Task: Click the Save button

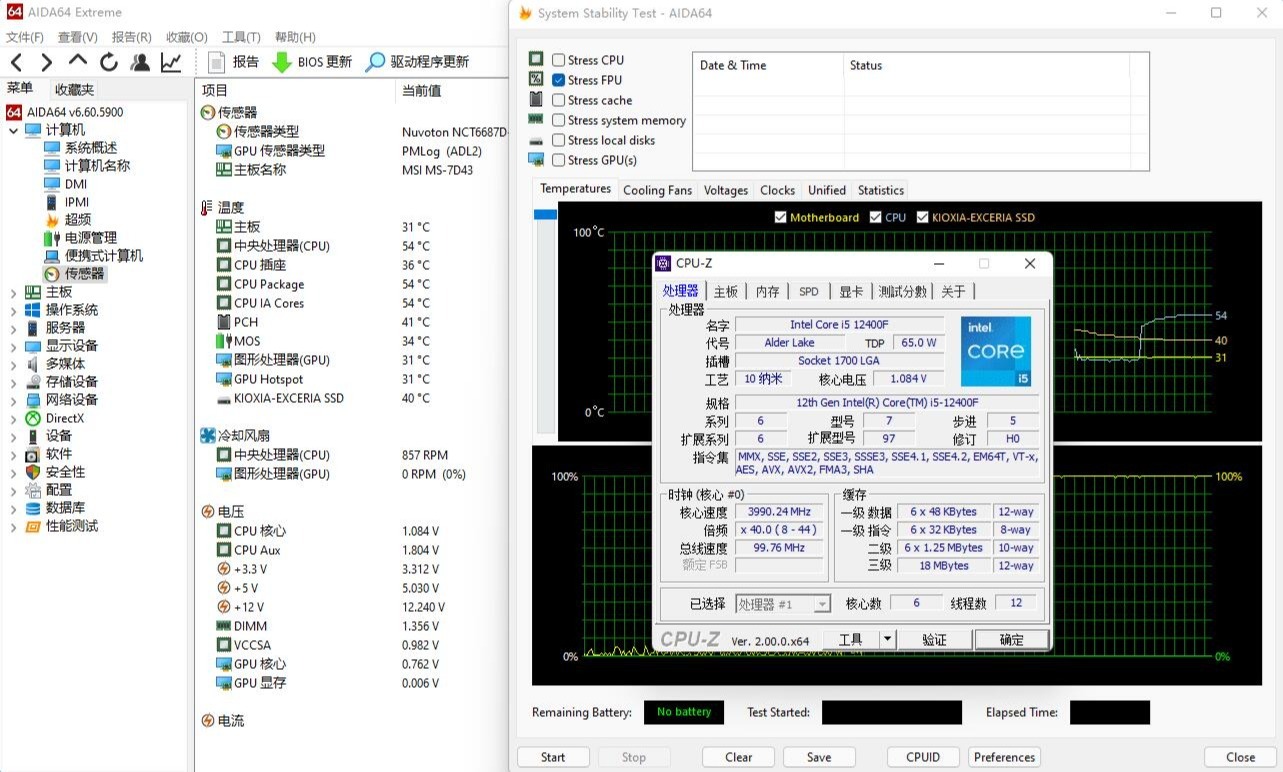Action: pyautogui.click(x=819, y=757)
